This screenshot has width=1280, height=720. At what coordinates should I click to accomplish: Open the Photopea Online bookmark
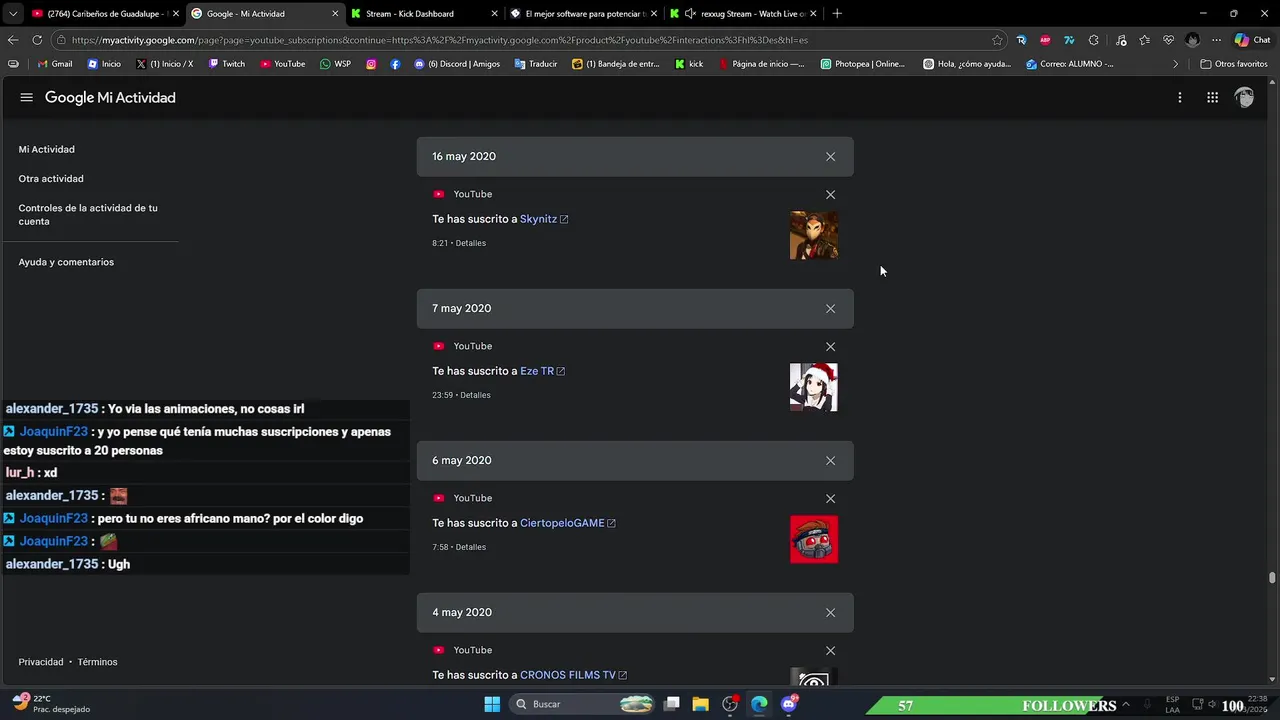point(862,64)
